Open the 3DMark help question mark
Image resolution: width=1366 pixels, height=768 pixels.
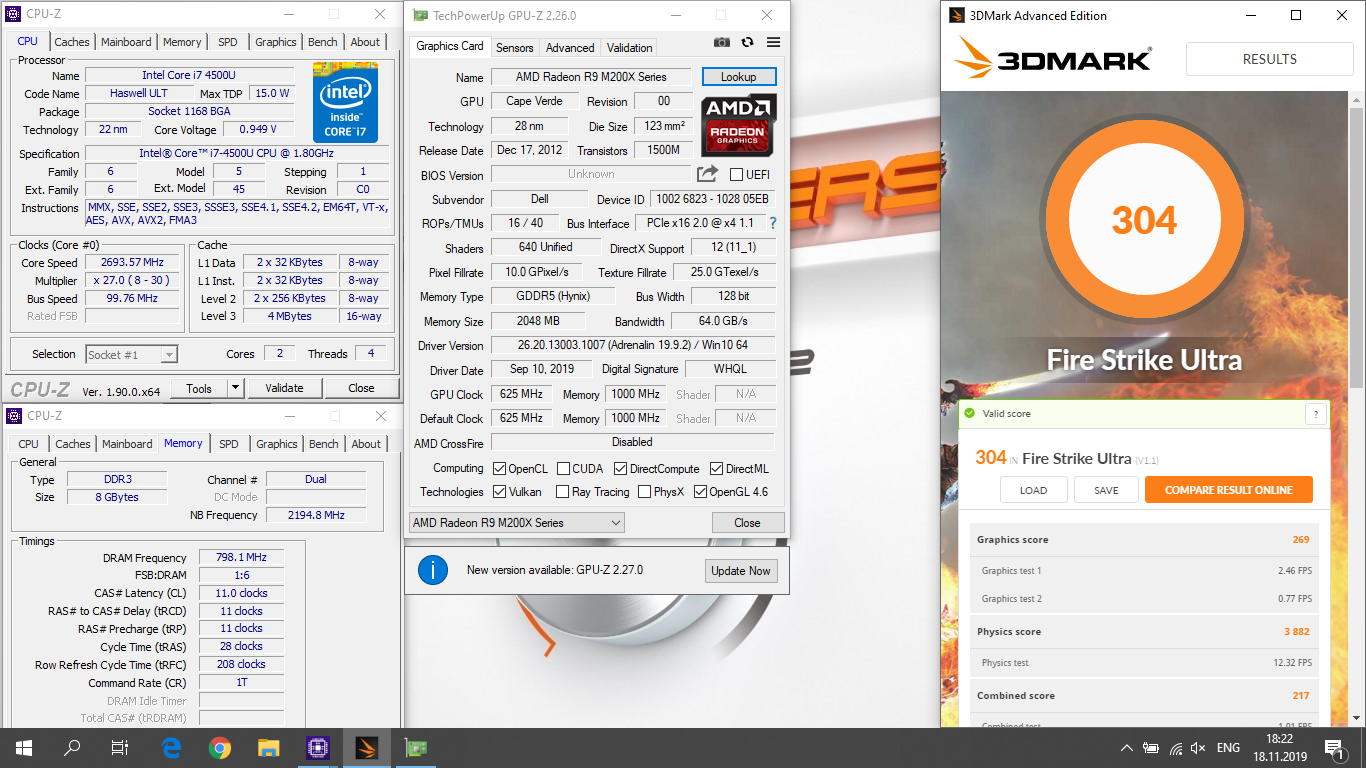click(x=1316, y=414)
